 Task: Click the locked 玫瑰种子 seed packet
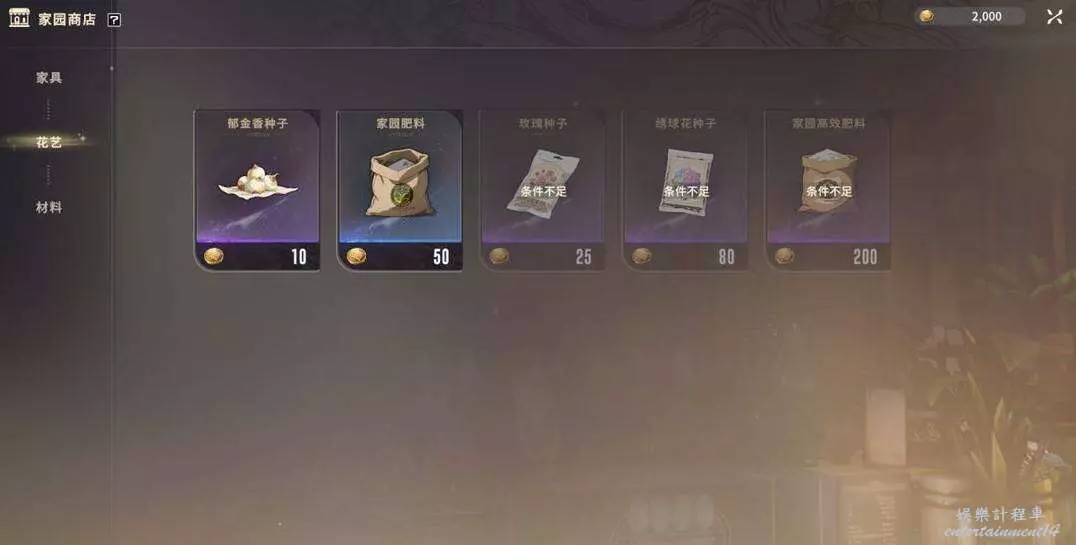pos(543,184)
